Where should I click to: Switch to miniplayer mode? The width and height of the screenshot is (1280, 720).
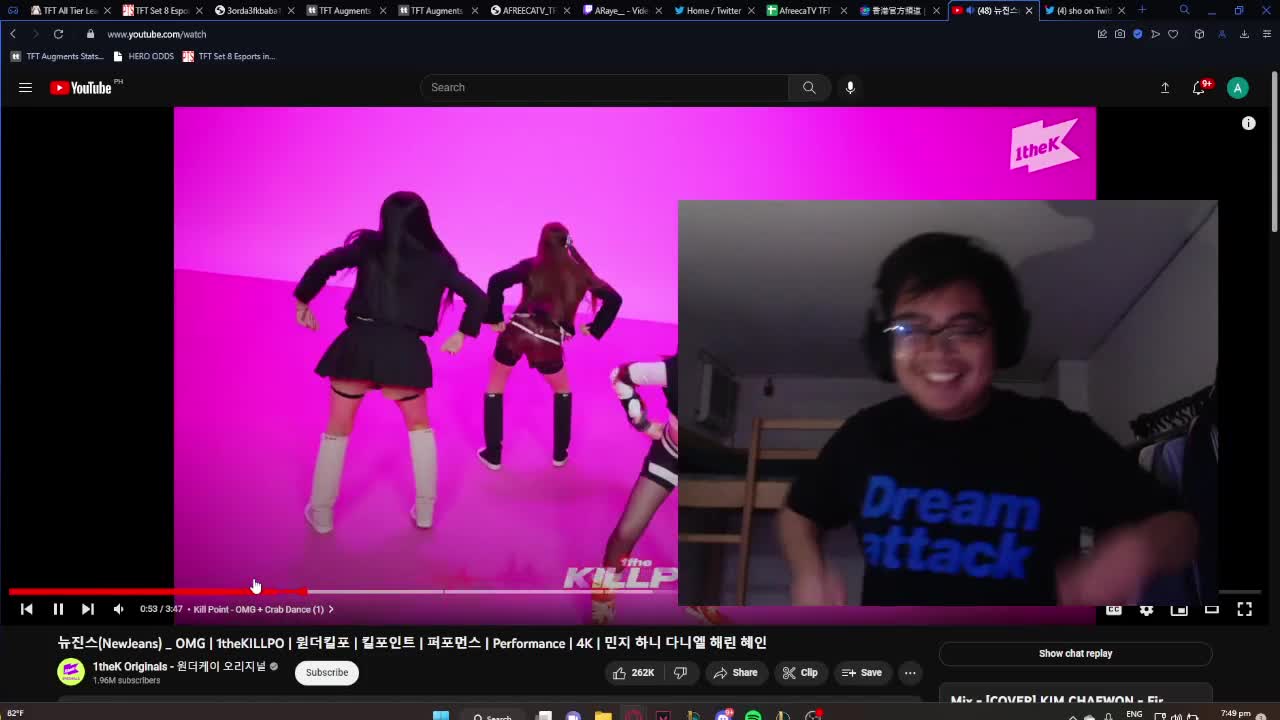coord(1179,609)
